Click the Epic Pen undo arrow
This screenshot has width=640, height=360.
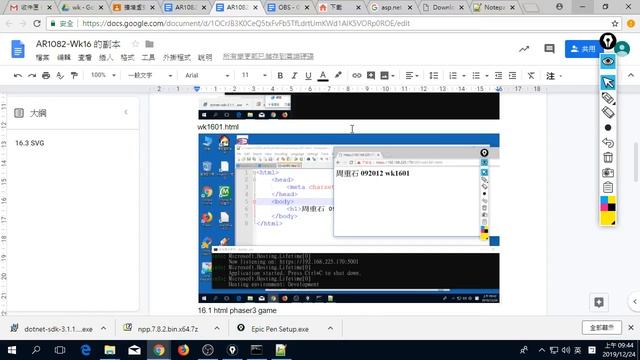(608, 143)
